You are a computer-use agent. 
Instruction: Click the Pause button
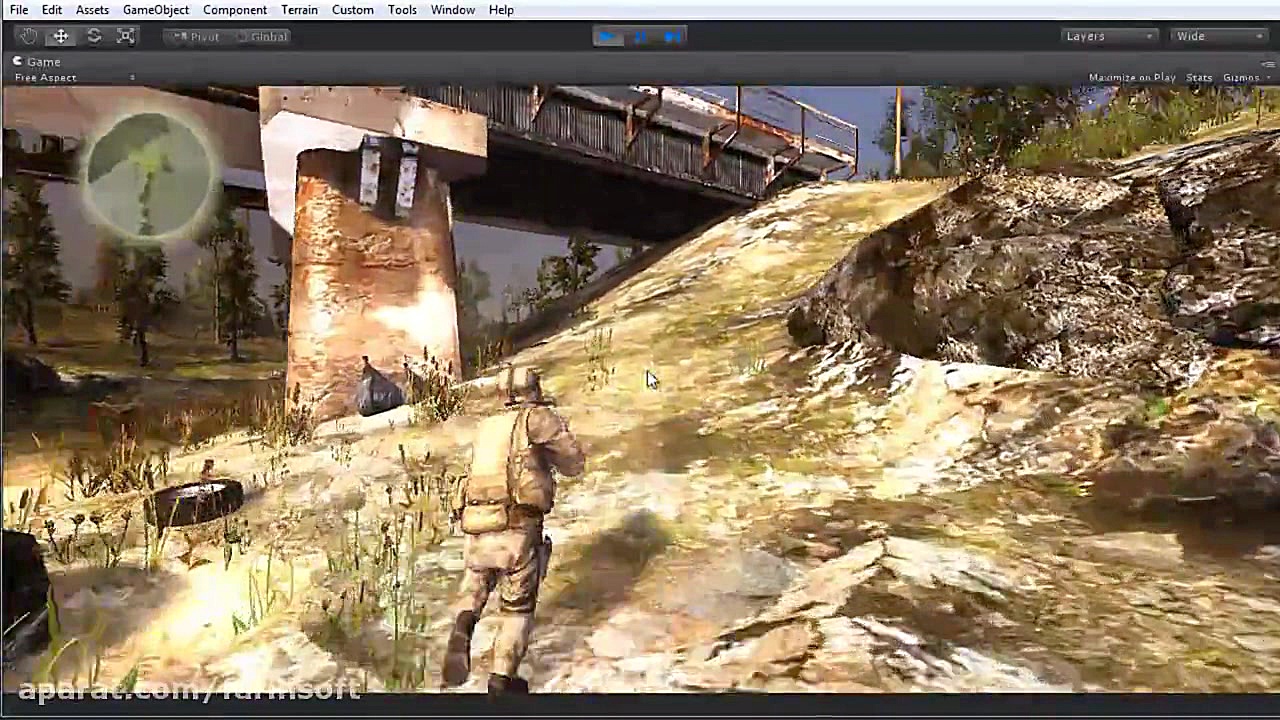click(x=640, y=36)
